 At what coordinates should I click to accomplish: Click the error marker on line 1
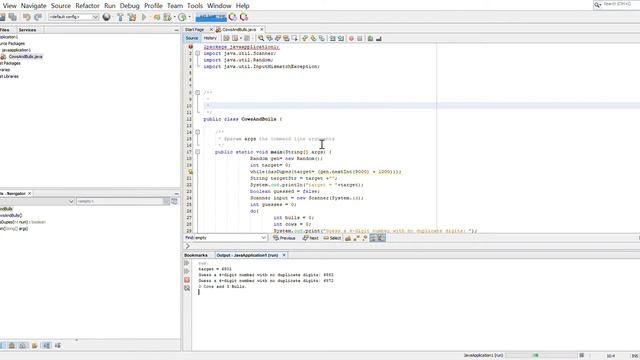point(190,47)
